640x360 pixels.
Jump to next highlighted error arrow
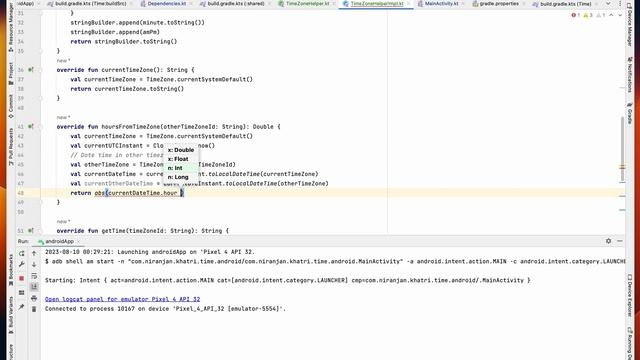pos(620,15)
